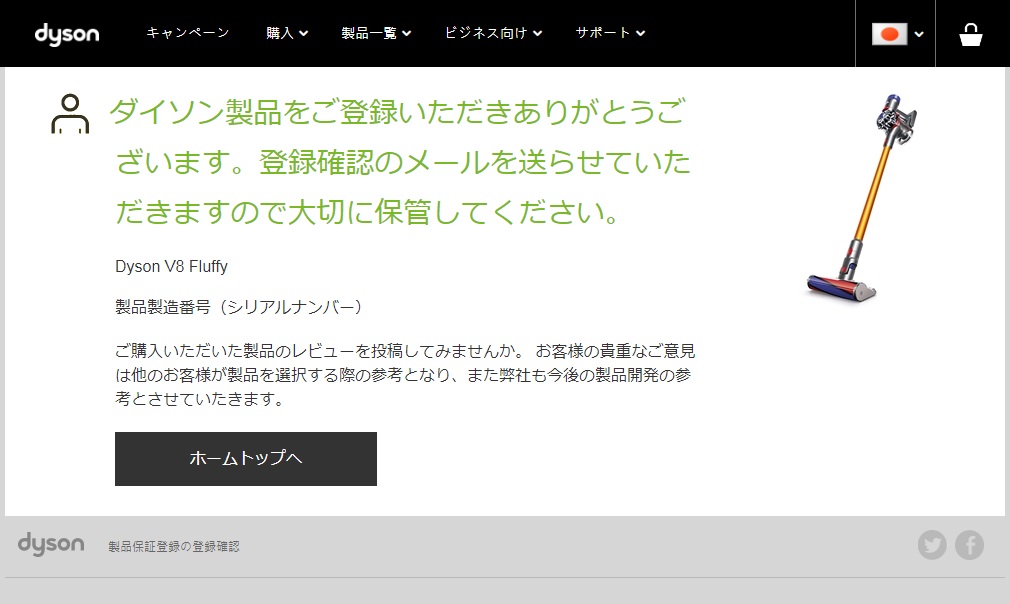This screenshot has width=1010, height=604.
Task: Click the 製品保証登録の登録確認 footer text
Action: click(174, 546)
